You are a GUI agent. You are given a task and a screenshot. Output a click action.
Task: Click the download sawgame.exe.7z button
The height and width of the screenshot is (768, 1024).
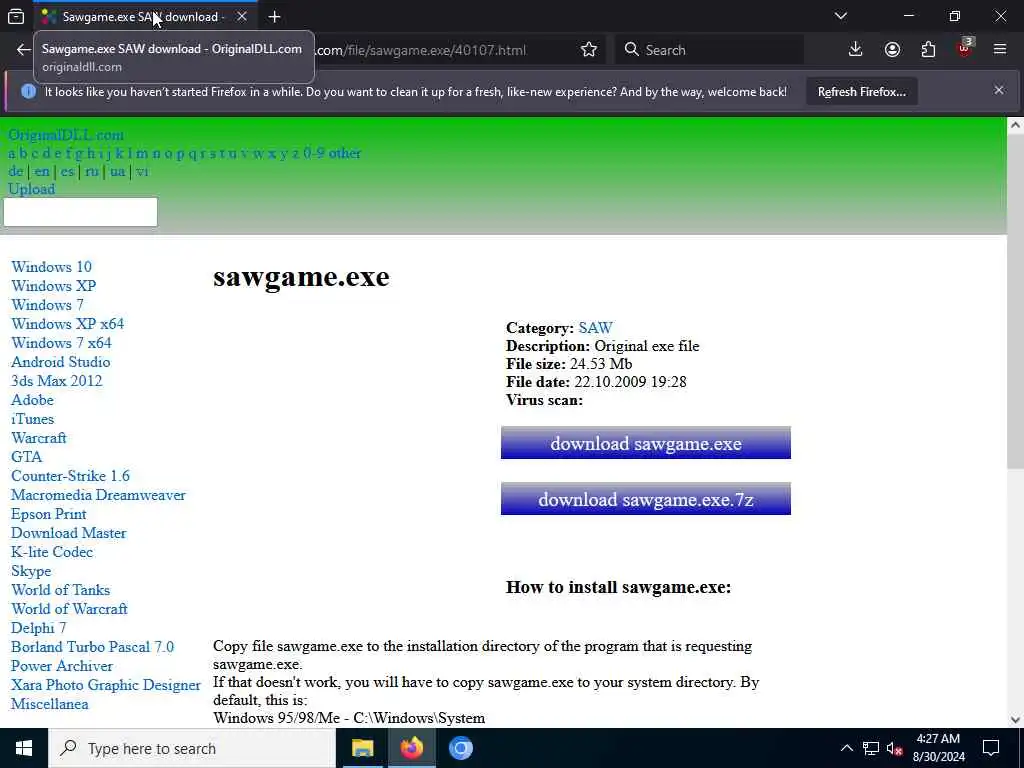click(646, 499)
